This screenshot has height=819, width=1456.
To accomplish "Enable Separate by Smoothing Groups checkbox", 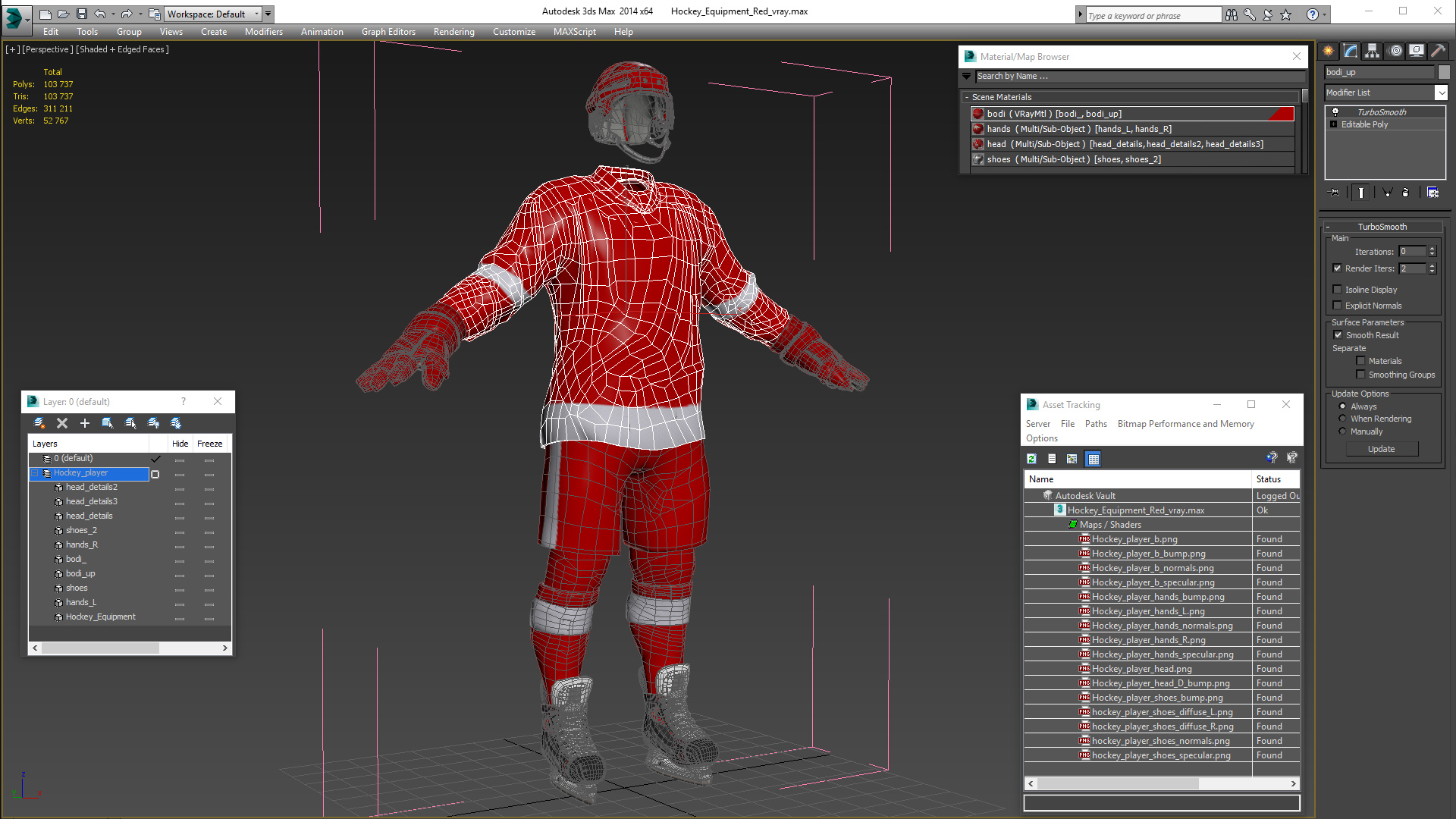I will (x=1360, y=375).
